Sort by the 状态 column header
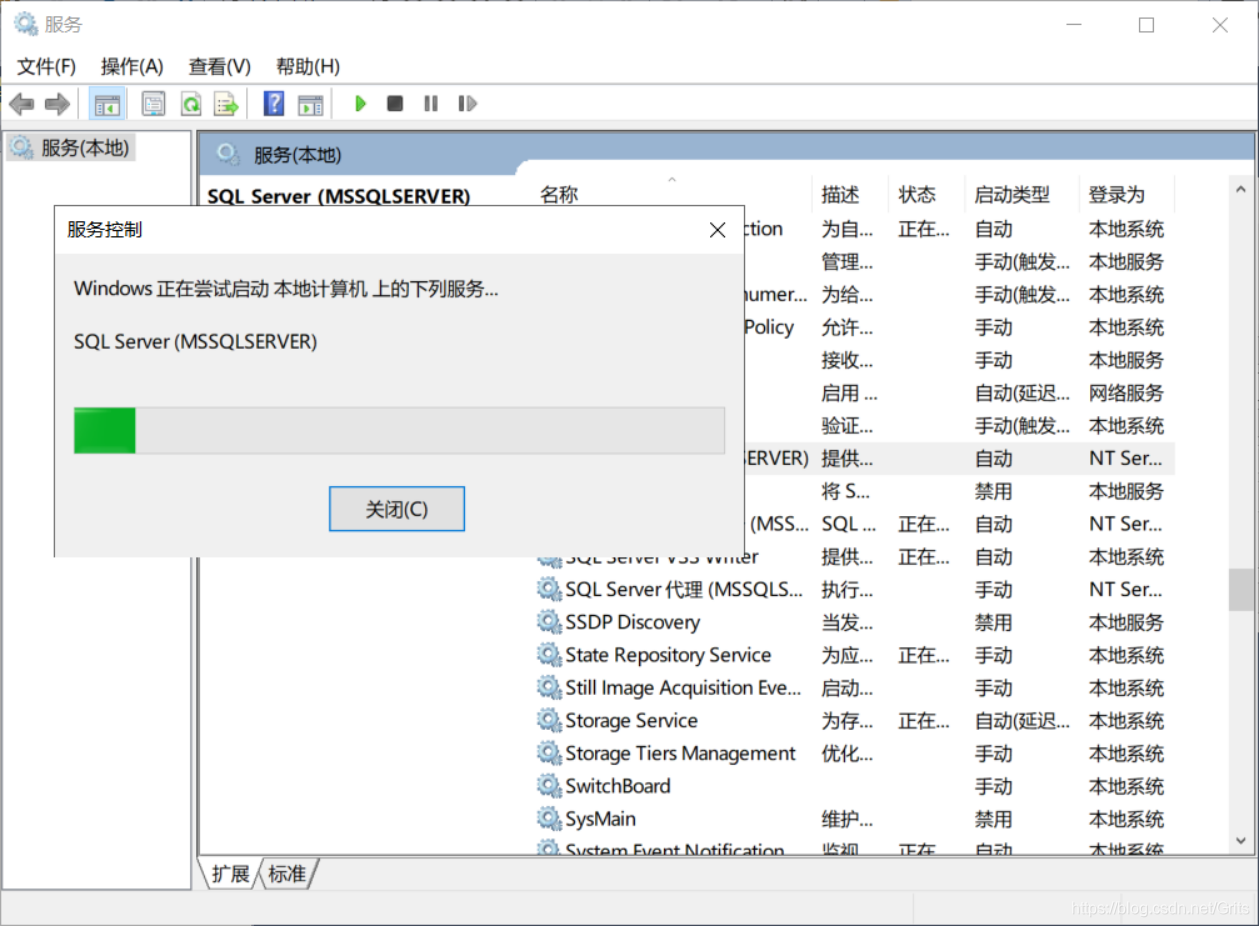Viewport: 1259px width, 927px height. (927, 194)
